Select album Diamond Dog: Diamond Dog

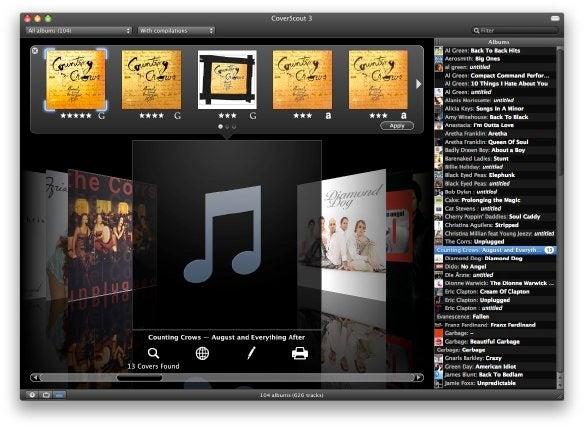(495, 259)
